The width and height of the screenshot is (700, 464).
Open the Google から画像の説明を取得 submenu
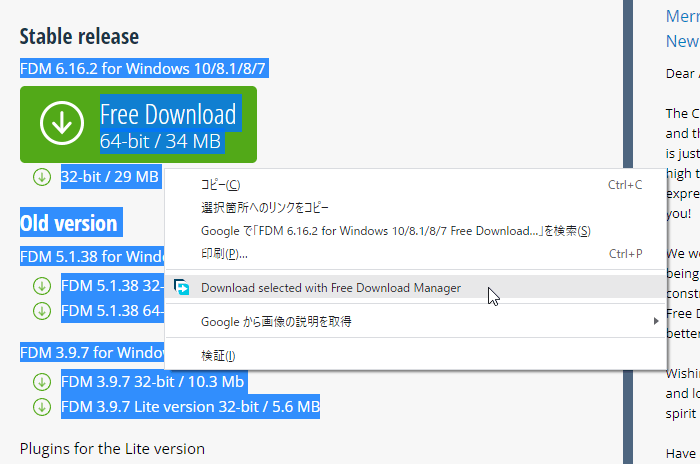416,322
